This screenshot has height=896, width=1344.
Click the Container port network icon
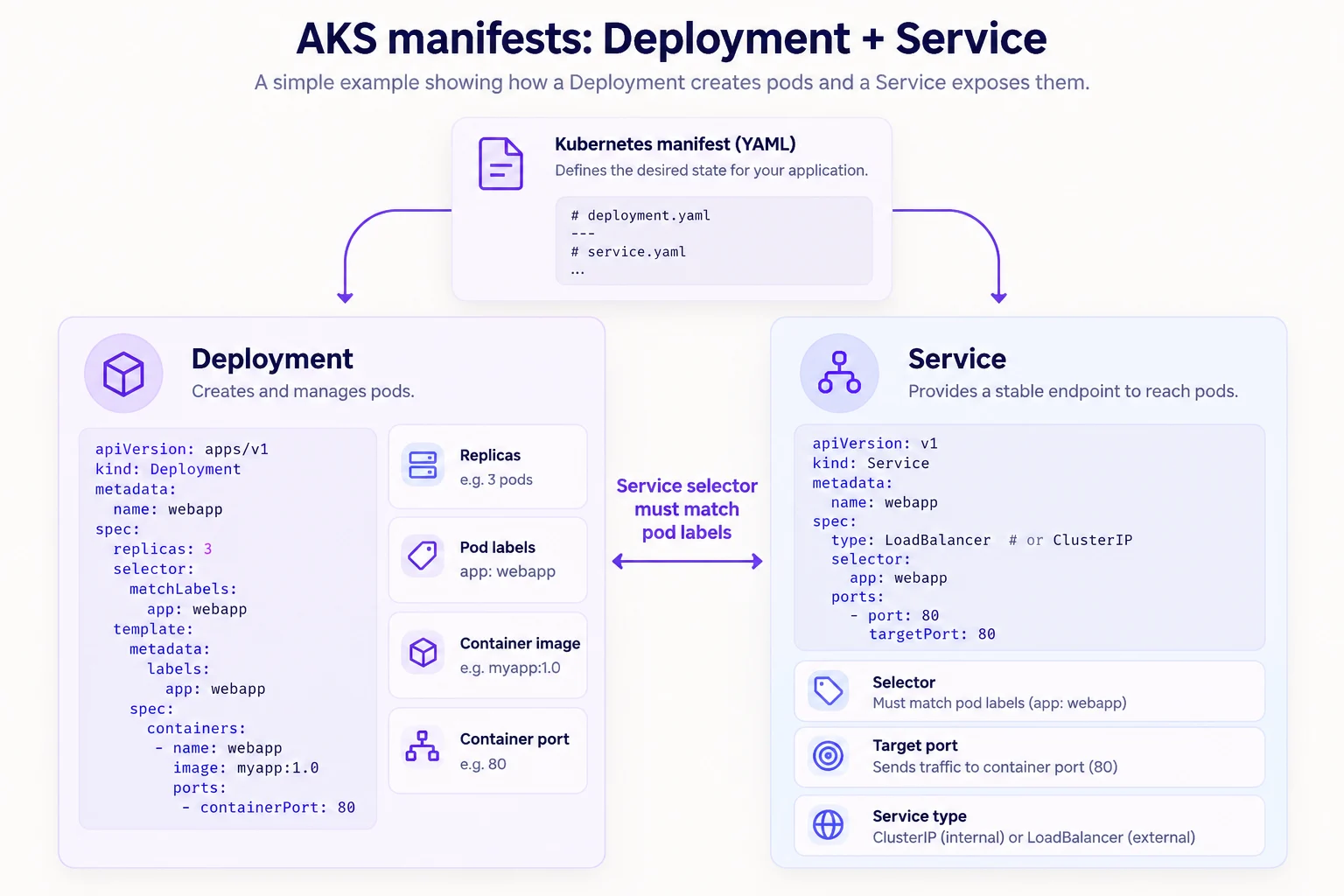pyautogui.click(x=423, y=746)
